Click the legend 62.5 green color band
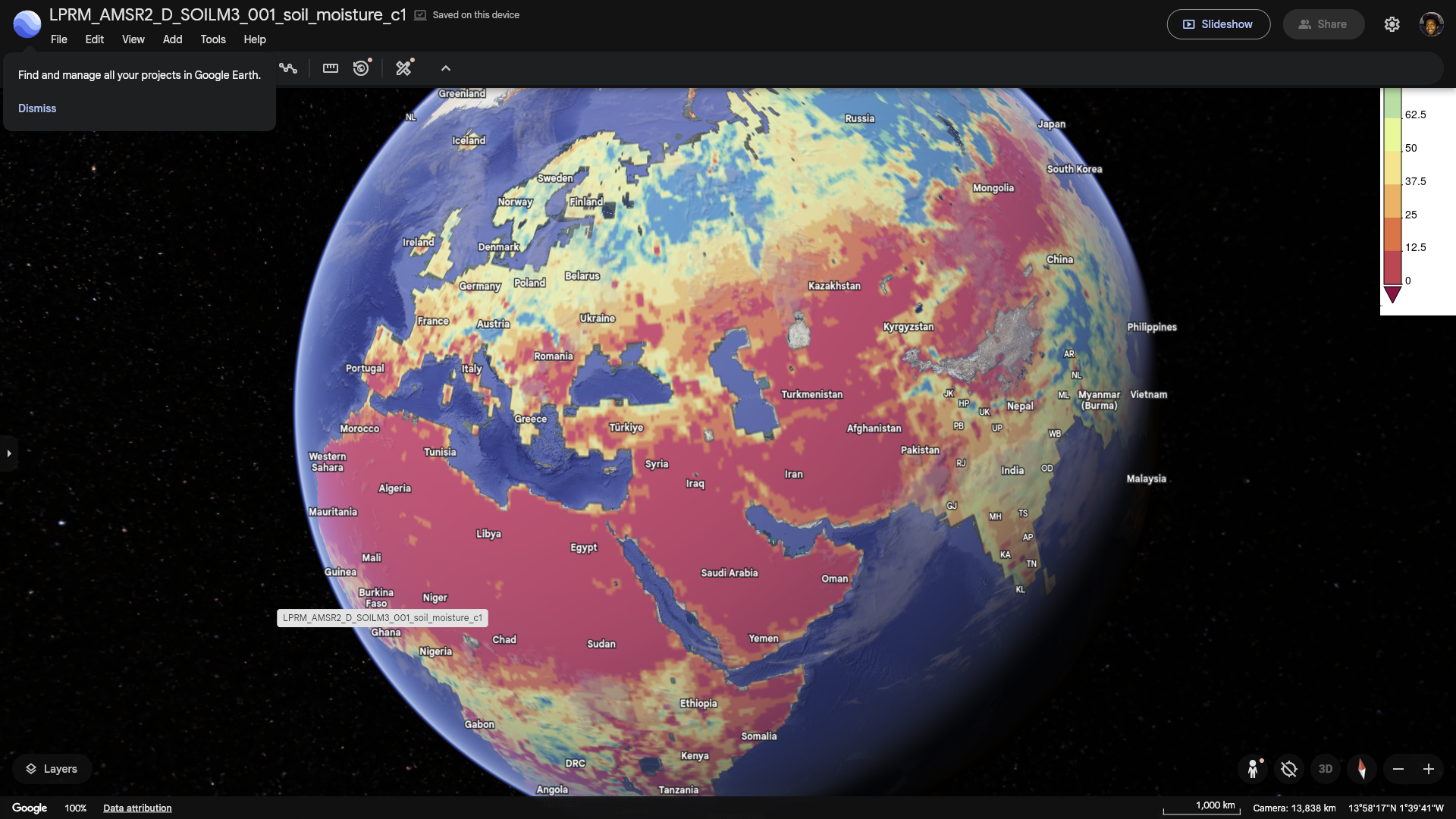 point(1392,104)
